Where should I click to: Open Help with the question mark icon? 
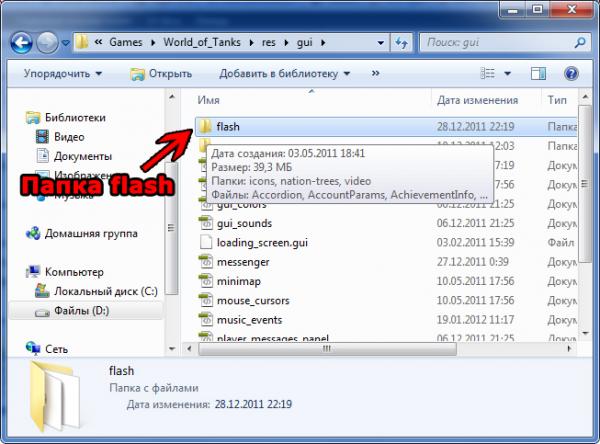click(x=571, y=73)
